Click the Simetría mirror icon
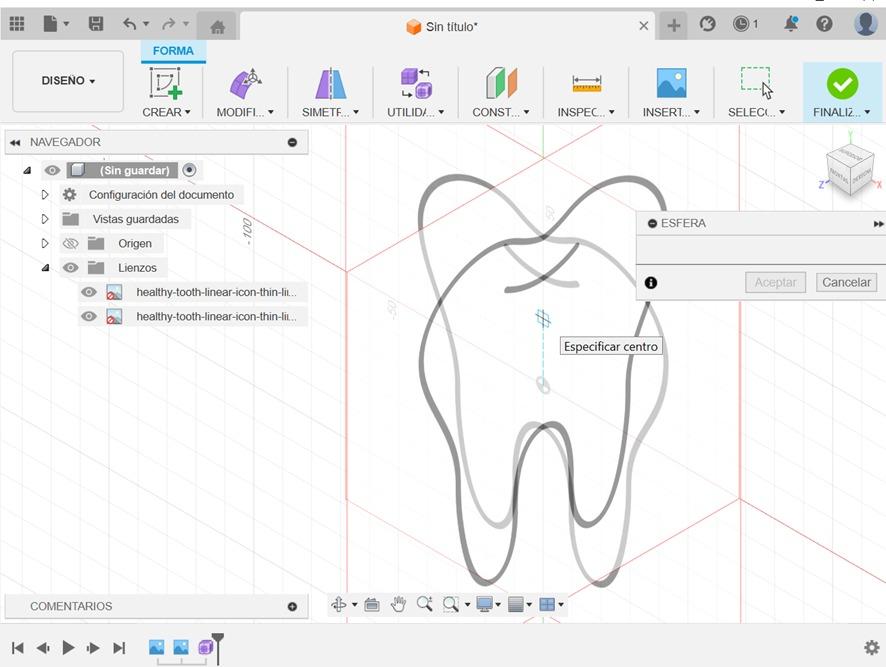Viewport: 886px width, 667px height. 331,84
